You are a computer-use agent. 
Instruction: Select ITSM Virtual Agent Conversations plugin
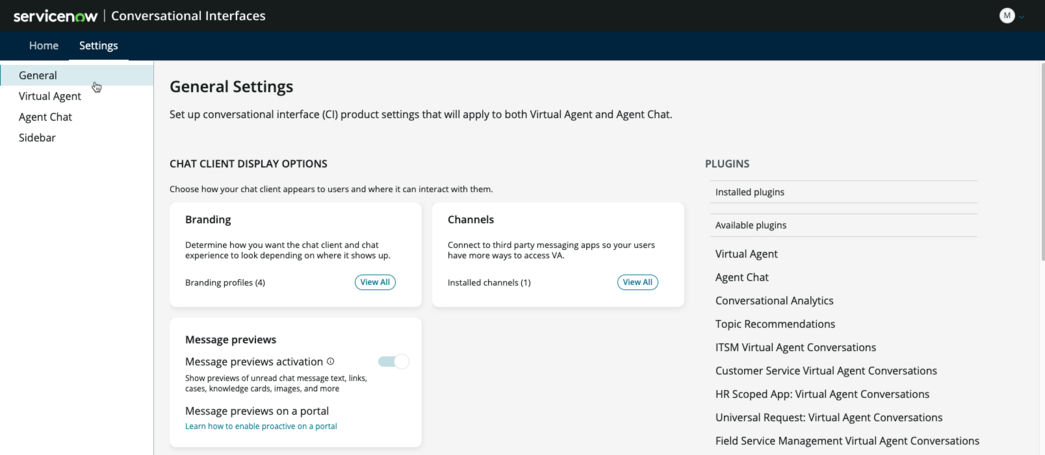(796, 347)
